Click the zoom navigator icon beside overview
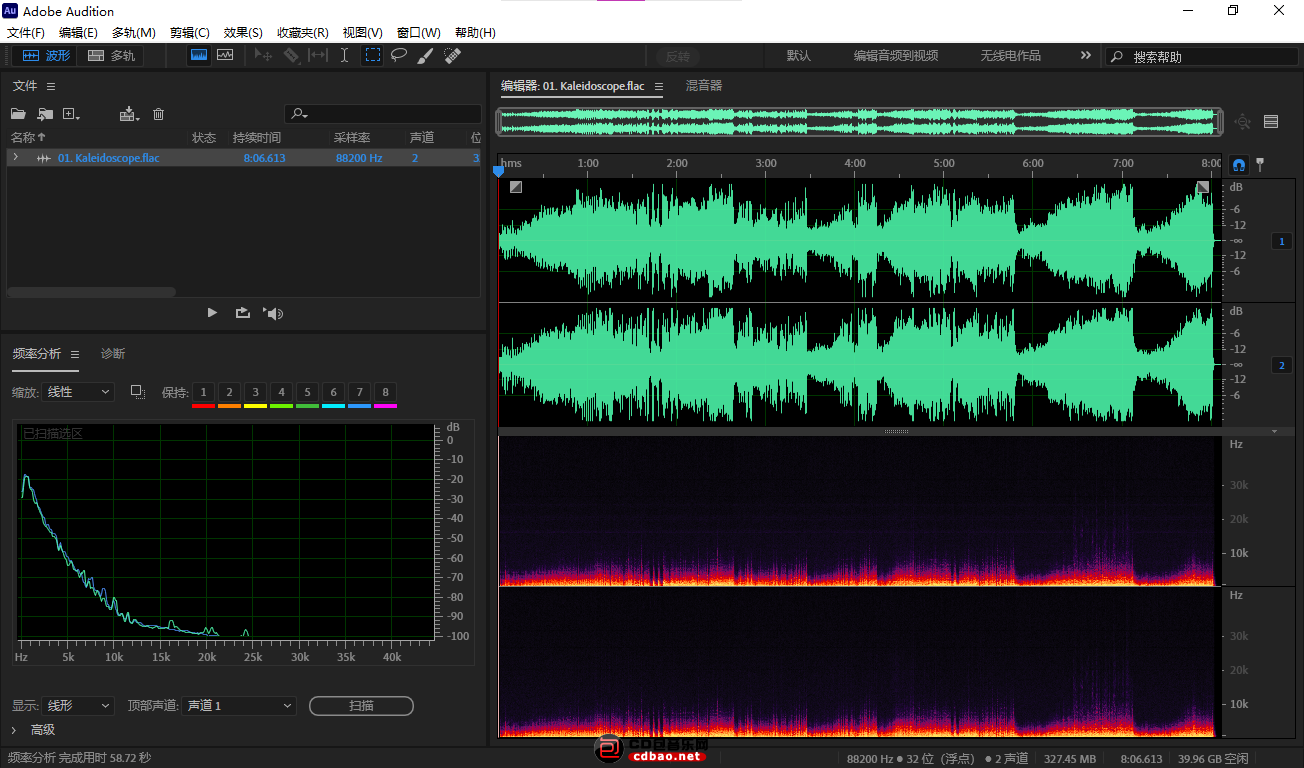Viewport: 1304px width, 768px height. 1243,122
